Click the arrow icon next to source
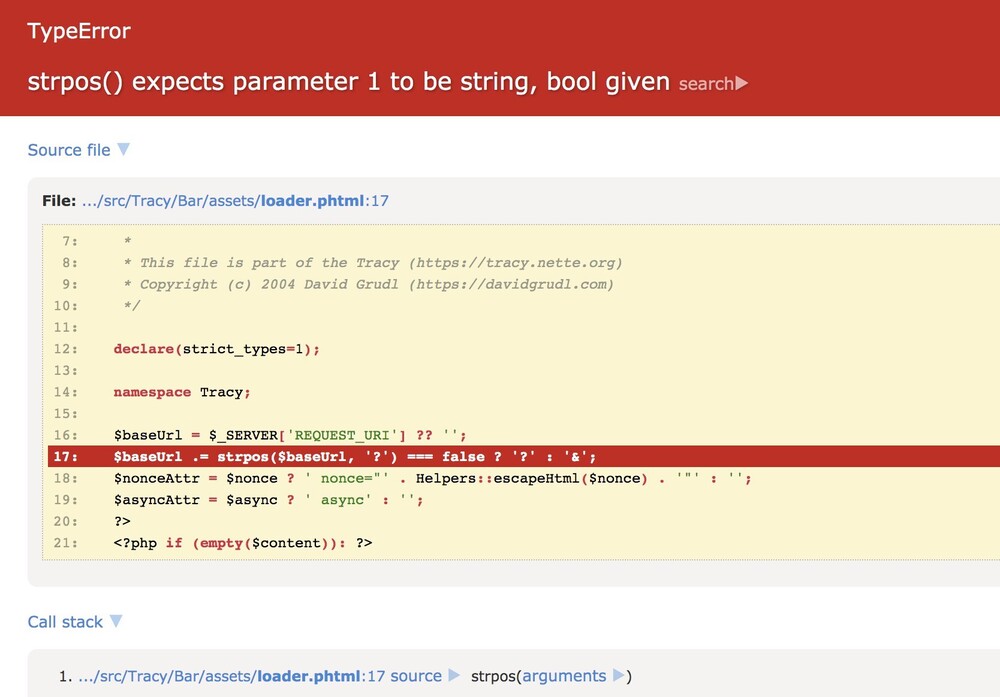 click(454, 675)
